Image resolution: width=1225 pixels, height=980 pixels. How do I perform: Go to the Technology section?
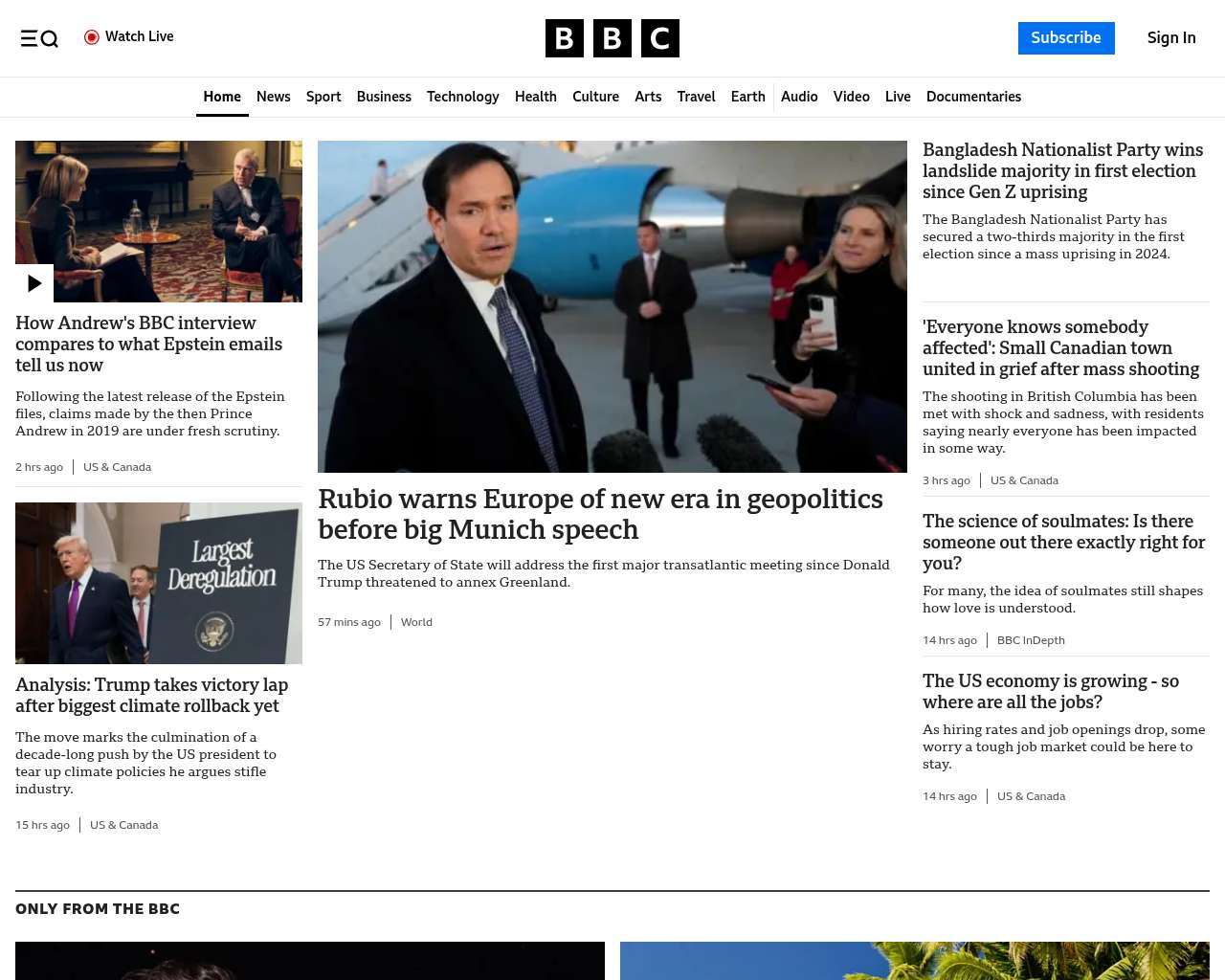point(462,97)
